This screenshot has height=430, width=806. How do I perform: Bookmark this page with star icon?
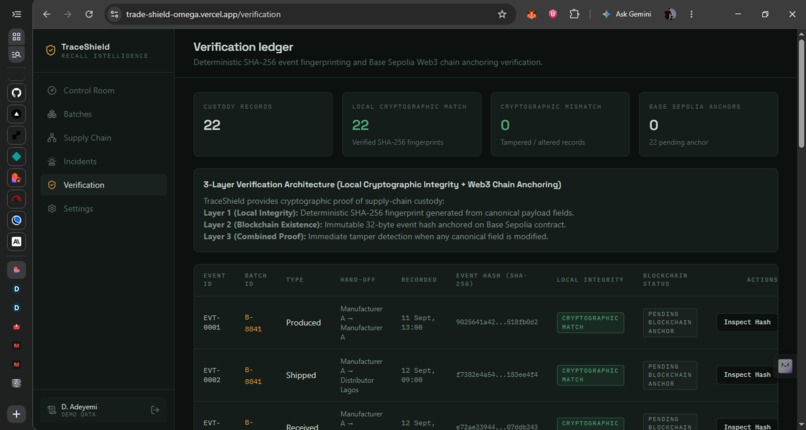tap(502, 14)
